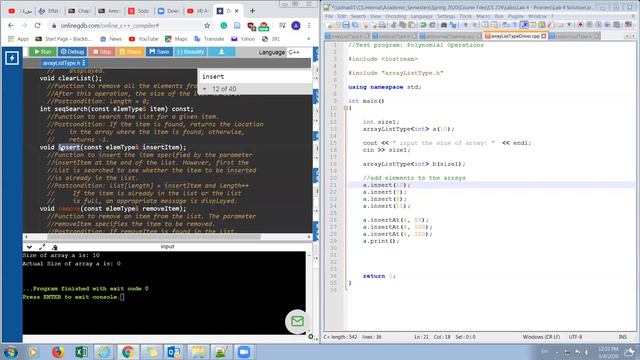640x360 pixels.
Task: Click the Notepad++ Print toolbar icon
Action: 382,25
